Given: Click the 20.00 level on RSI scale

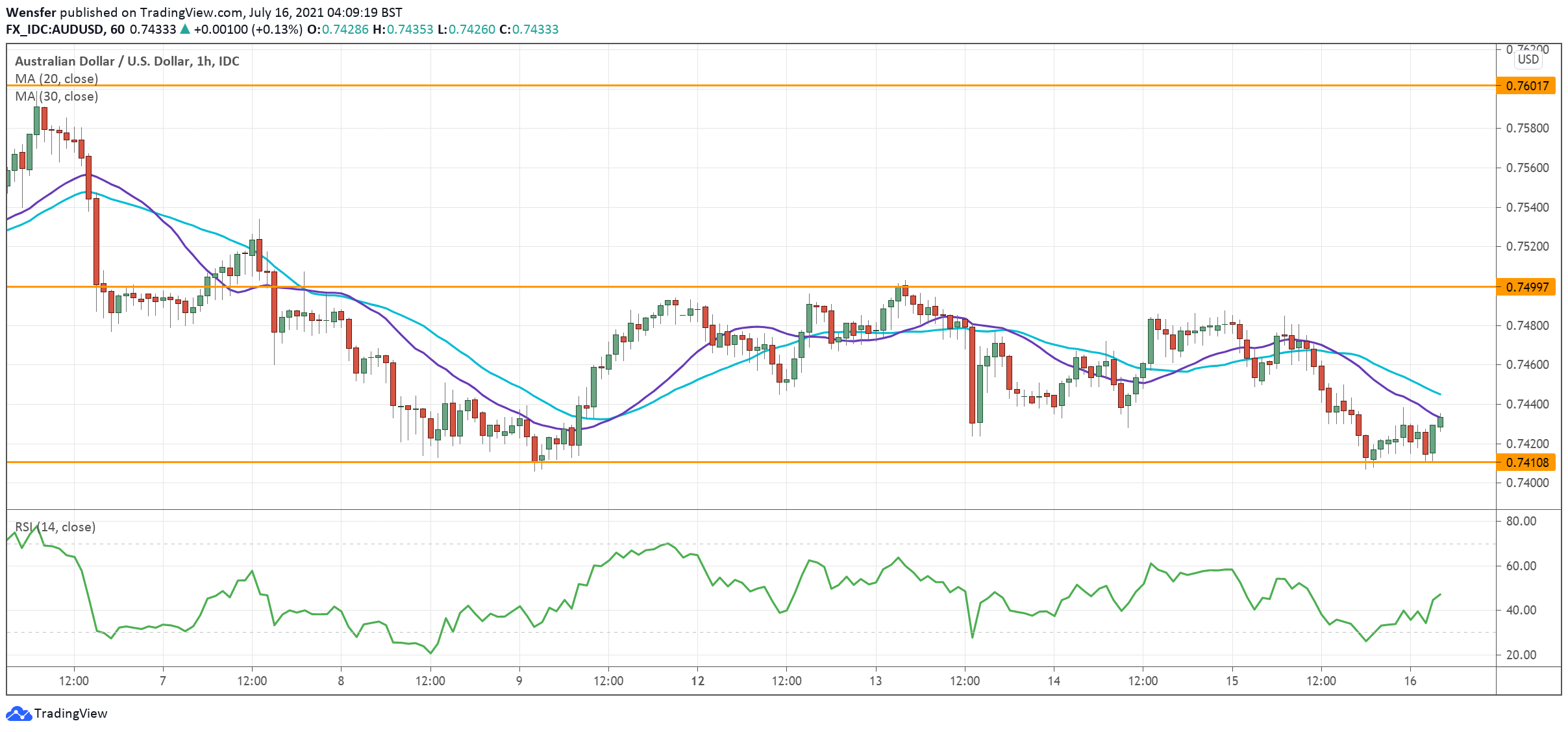Looking at the screenshot, I should [1521, 655].
